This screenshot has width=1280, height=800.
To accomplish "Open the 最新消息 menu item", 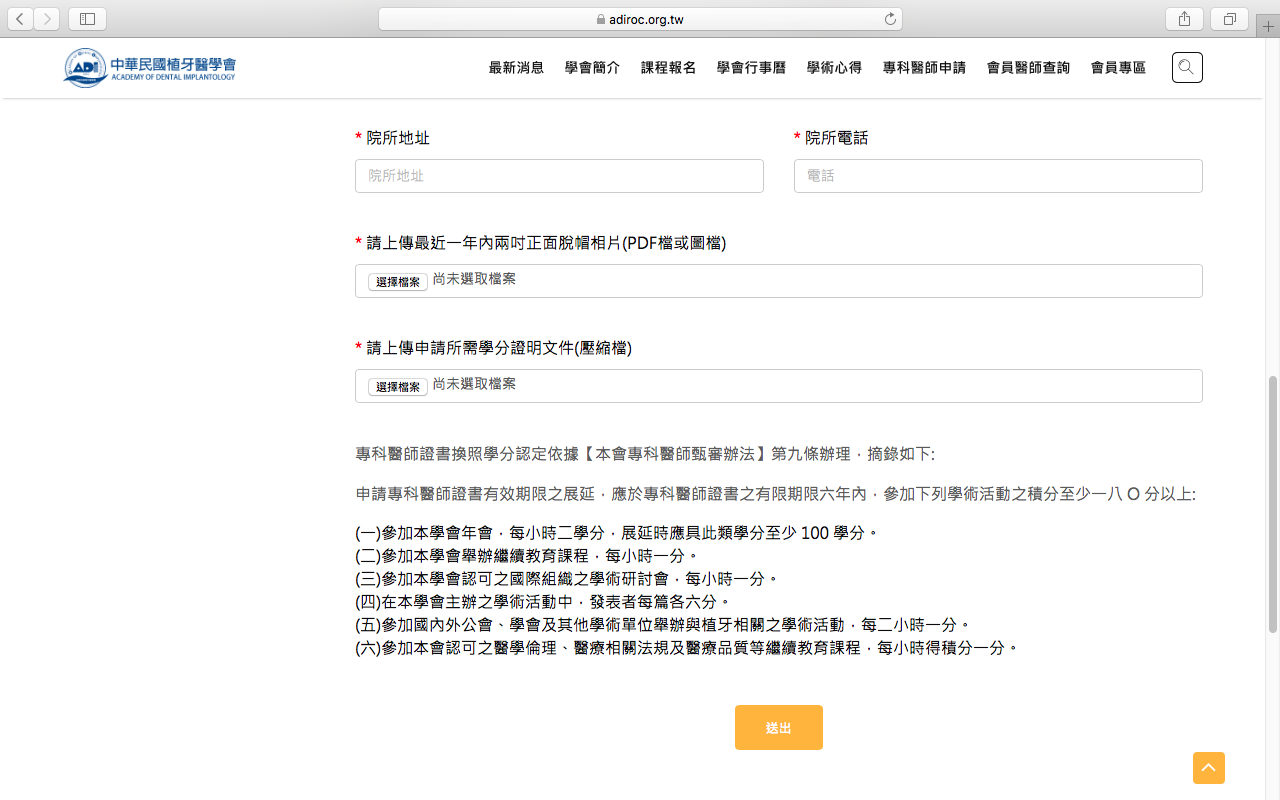I will (x=516, y=68).
